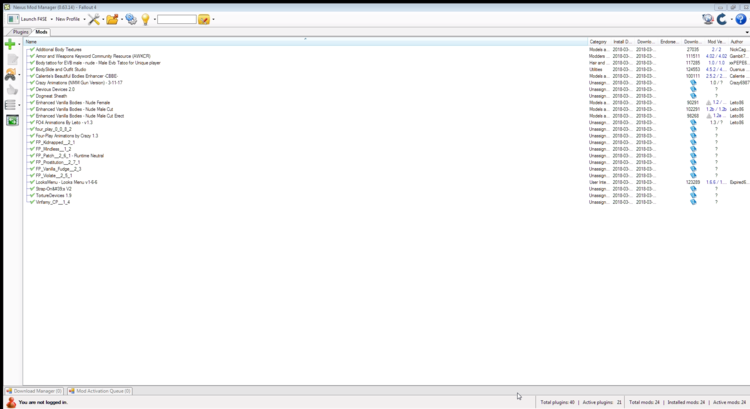This screenshot has height=409, width=750.
Task: Click the missing-ID icon for FP_Kidnapped__2_1
Action: [x=693, y=143]
